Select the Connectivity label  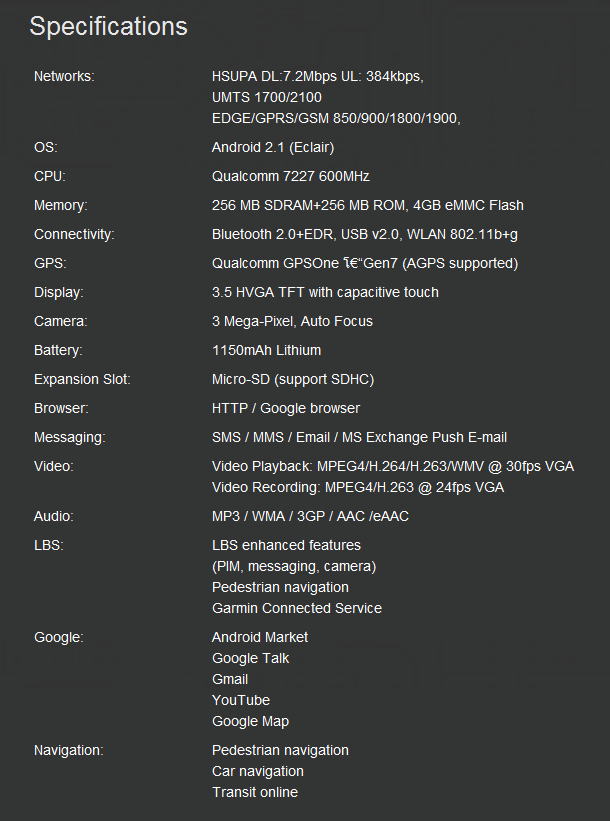[74, 235]
